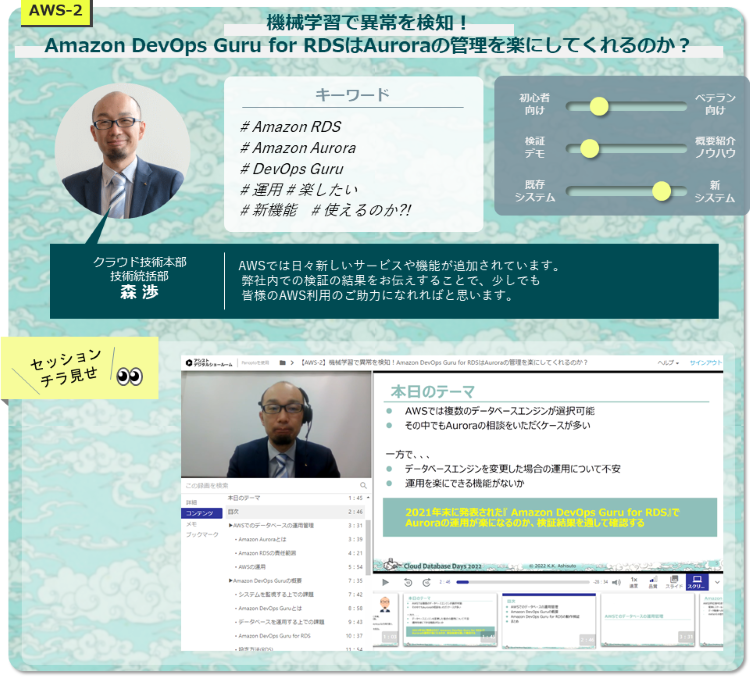
Task: Click the rewind 10 seconds icon
Action: pyautogui.click(x=407, y=581)
